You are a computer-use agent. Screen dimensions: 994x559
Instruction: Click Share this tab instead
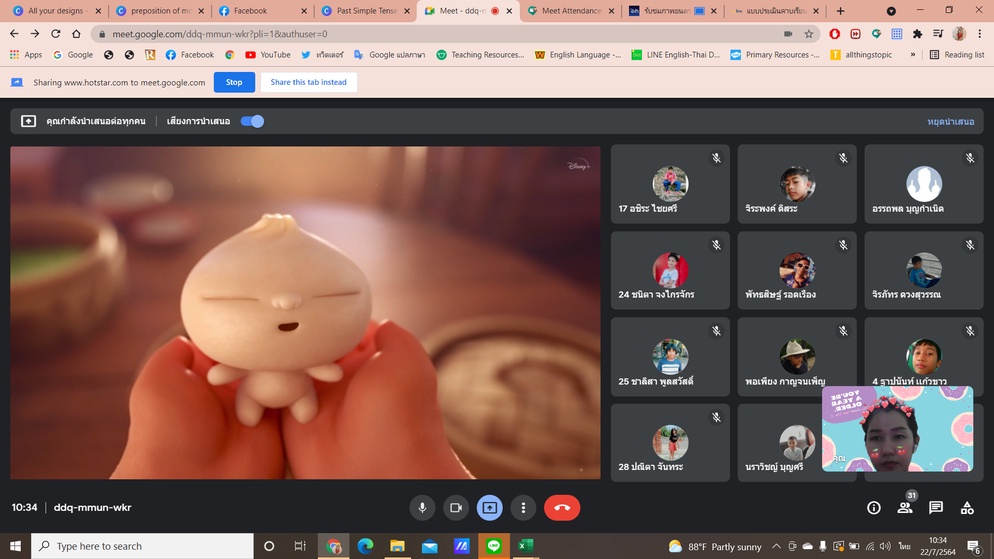pos(308,82)
